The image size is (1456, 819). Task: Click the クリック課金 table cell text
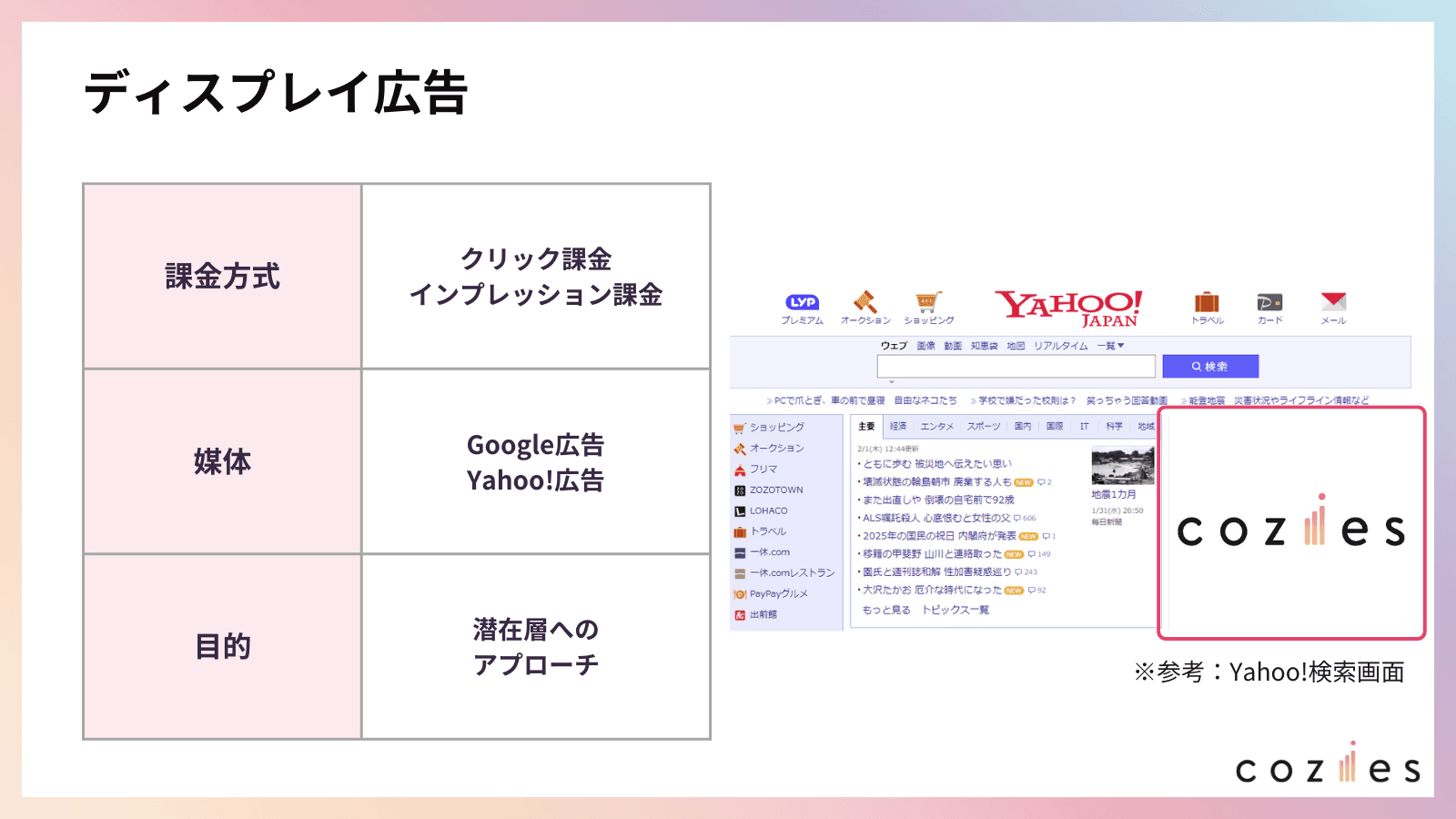(536, 258)
